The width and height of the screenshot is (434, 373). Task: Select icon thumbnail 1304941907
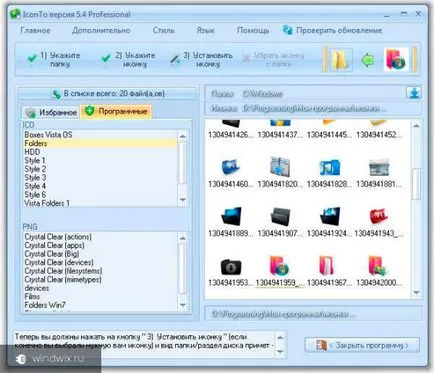pos(280,222)
